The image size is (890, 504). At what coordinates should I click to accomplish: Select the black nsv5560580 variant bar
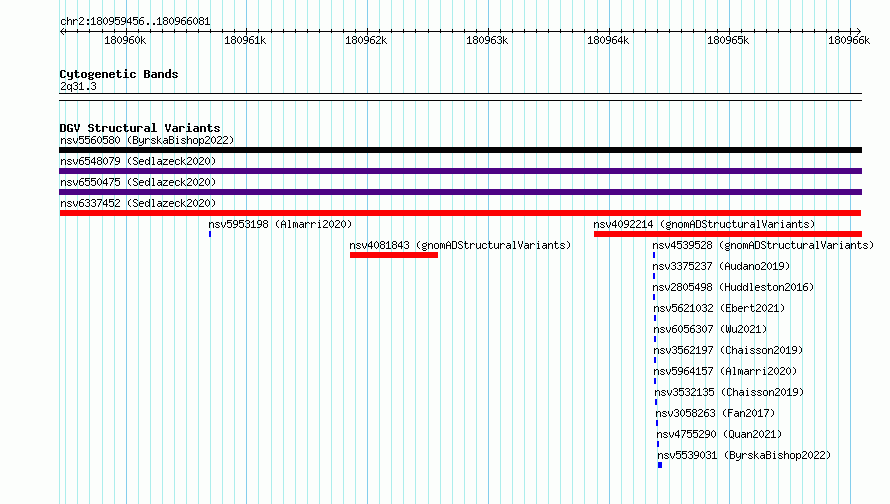pos(460,150)
